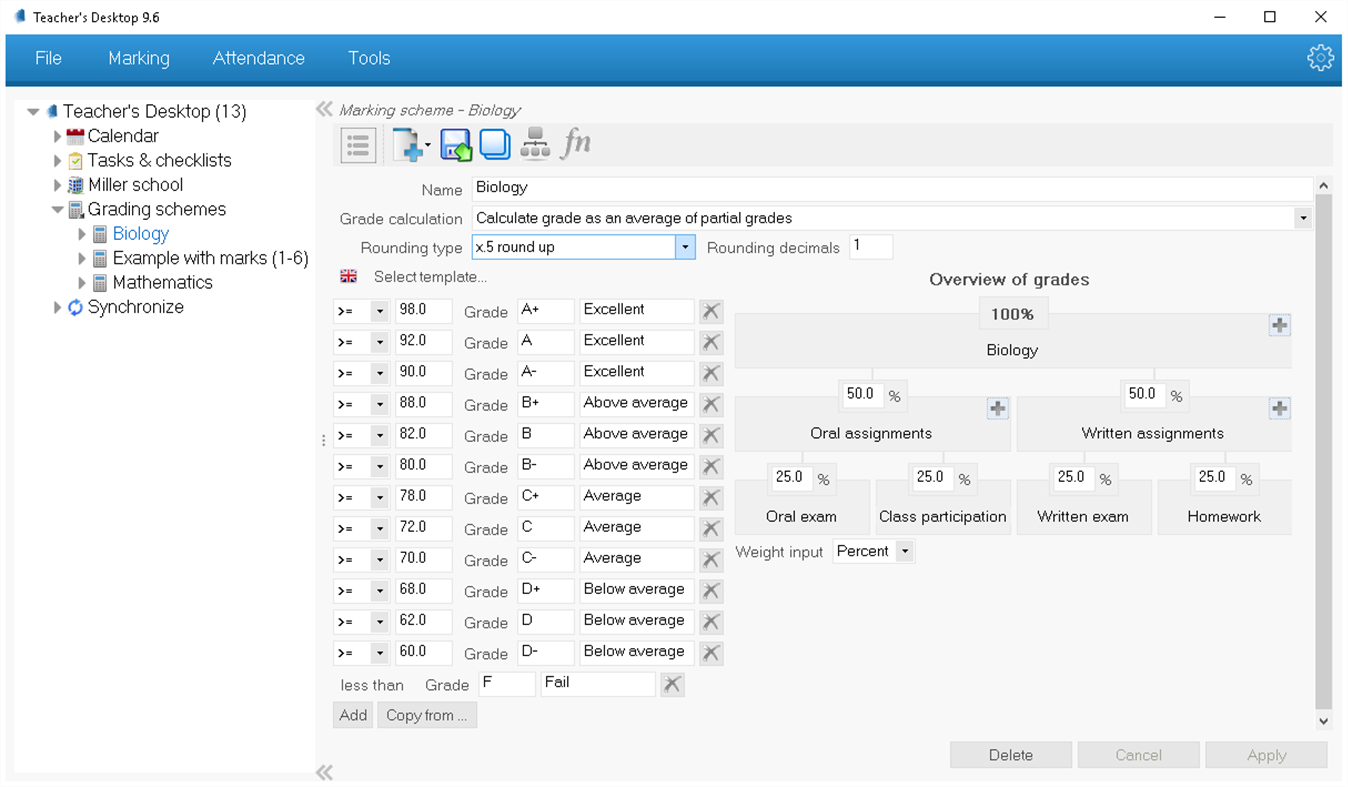
Task: Click the duplicate pages icon
Action: pos(494,144)
